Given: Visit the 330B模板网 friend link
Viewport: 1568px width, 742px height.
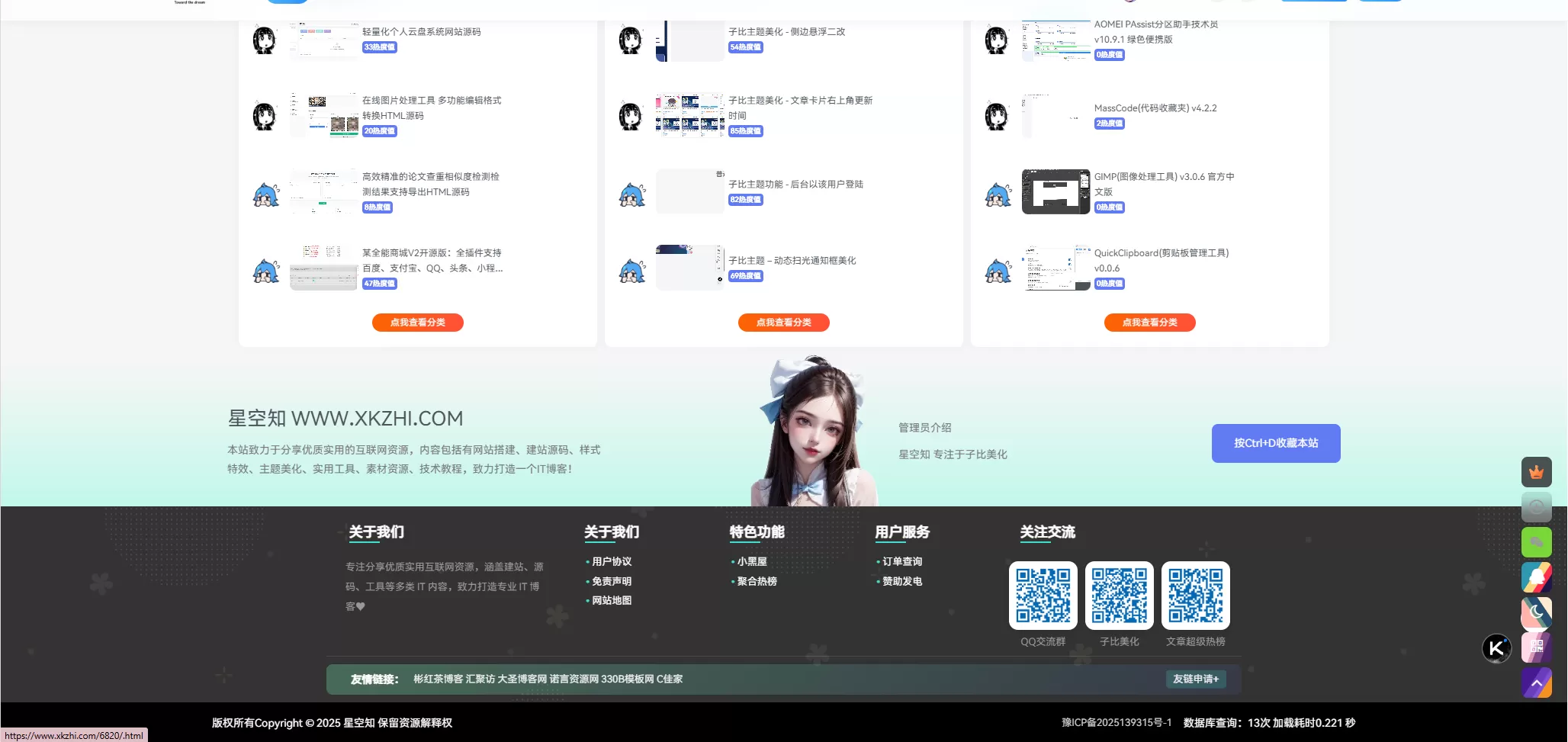Looking at the screenshot, I should point(627,679).
